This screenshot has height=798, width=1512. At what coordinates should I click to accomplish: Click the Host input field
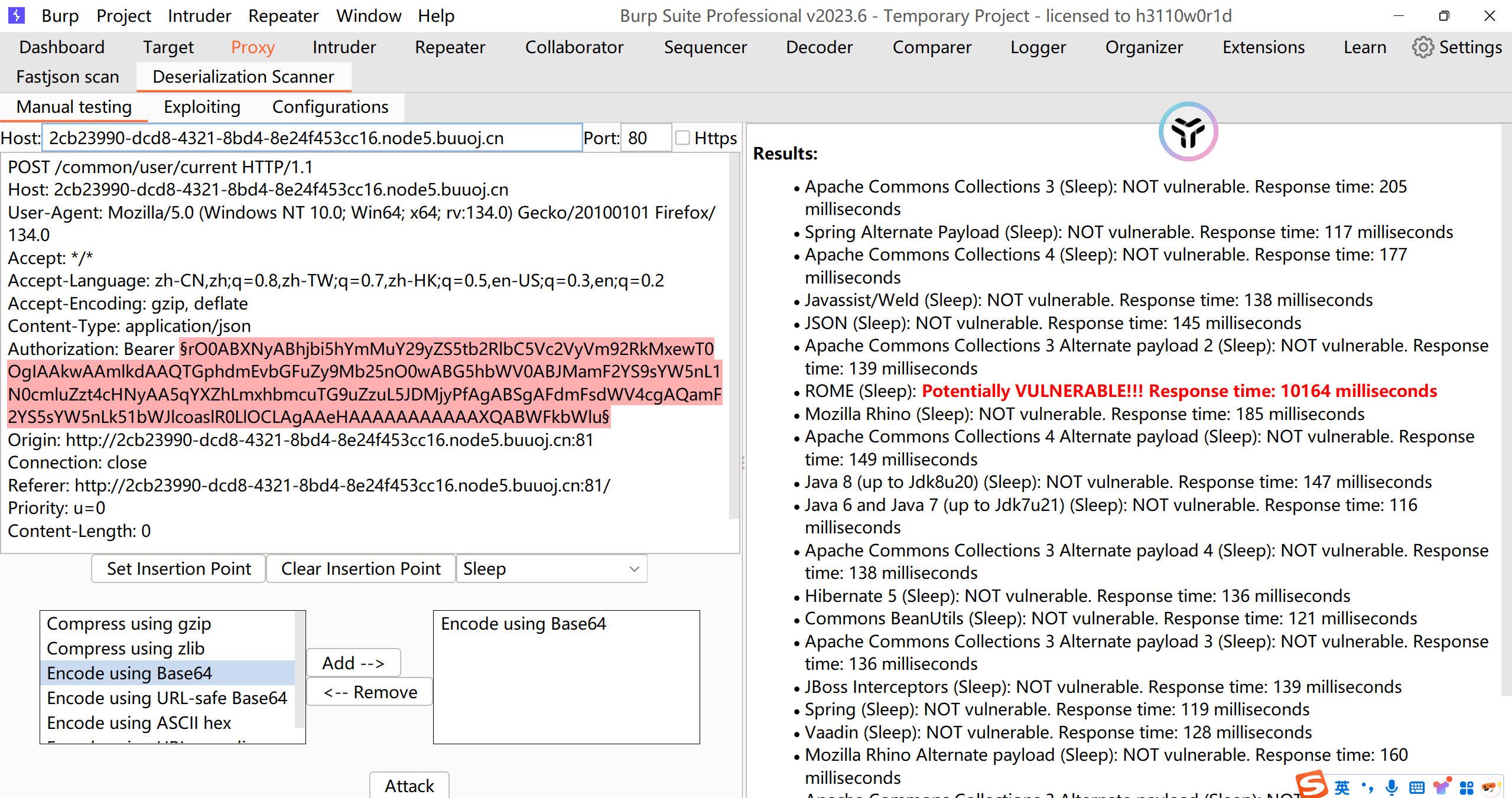click(x=312, y=138)
